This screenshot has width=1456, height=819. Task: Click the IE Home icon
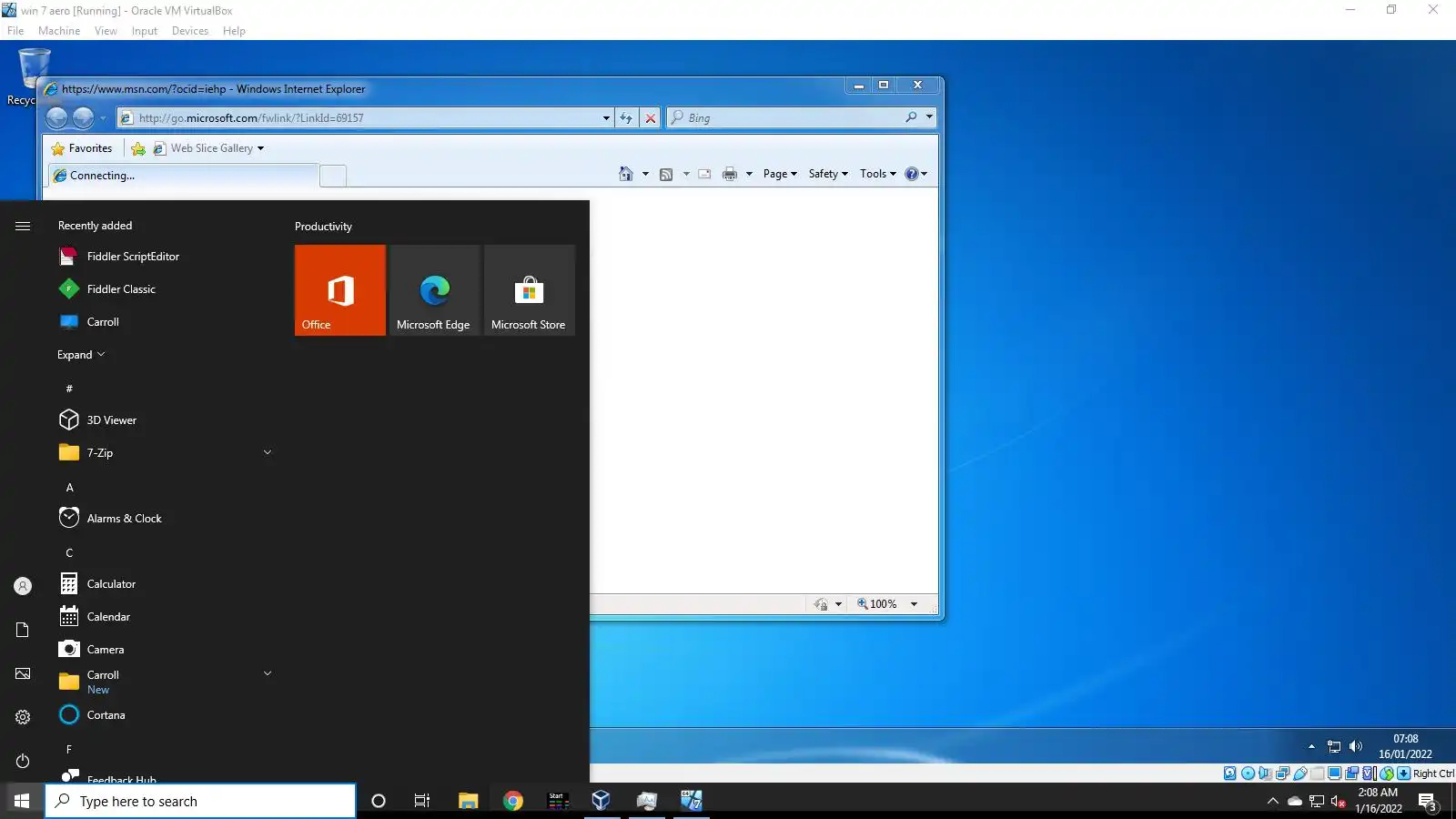pos(626,174)
